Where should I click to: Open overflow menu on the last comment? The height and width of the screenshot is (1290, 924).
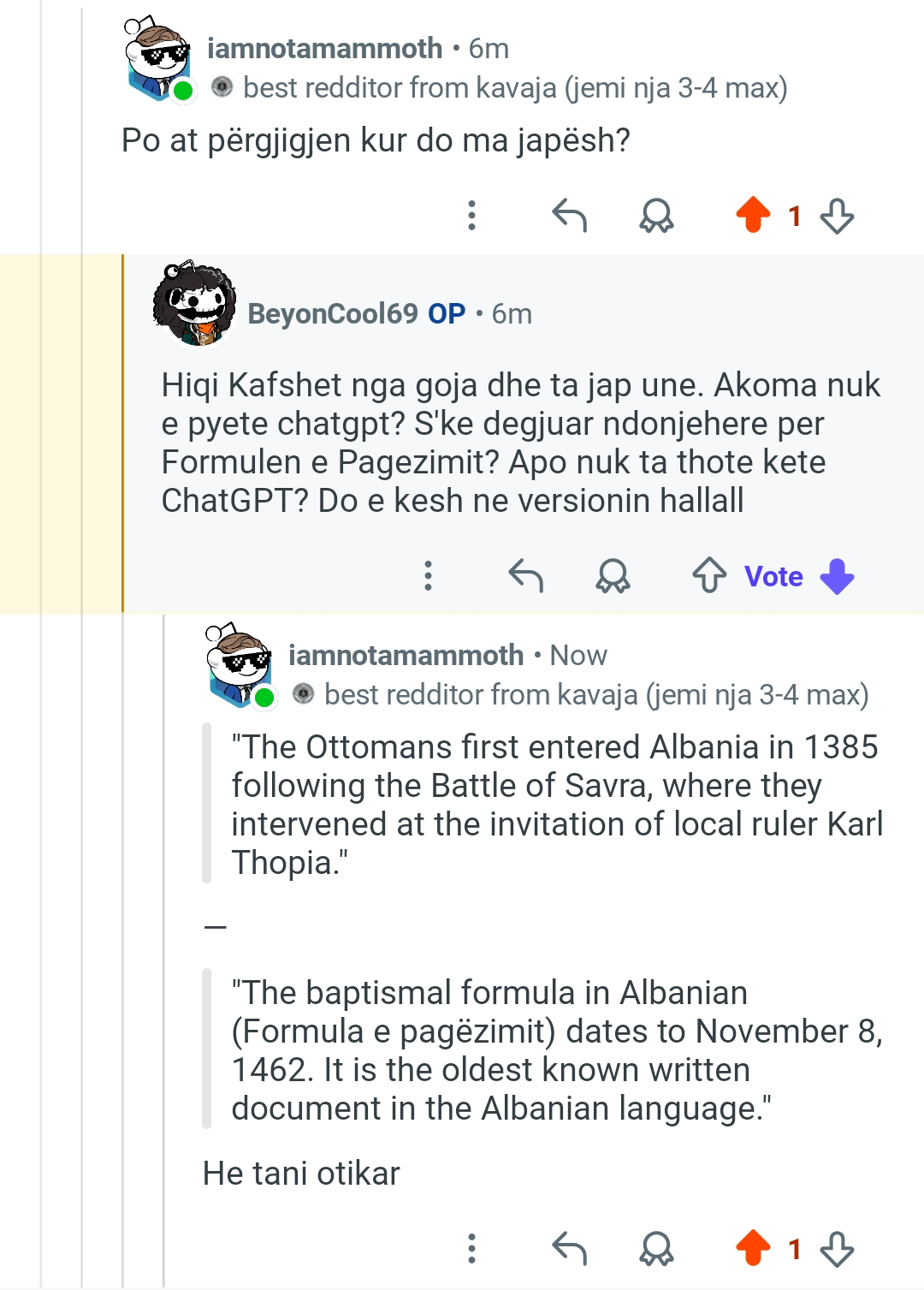point(471,1249)
